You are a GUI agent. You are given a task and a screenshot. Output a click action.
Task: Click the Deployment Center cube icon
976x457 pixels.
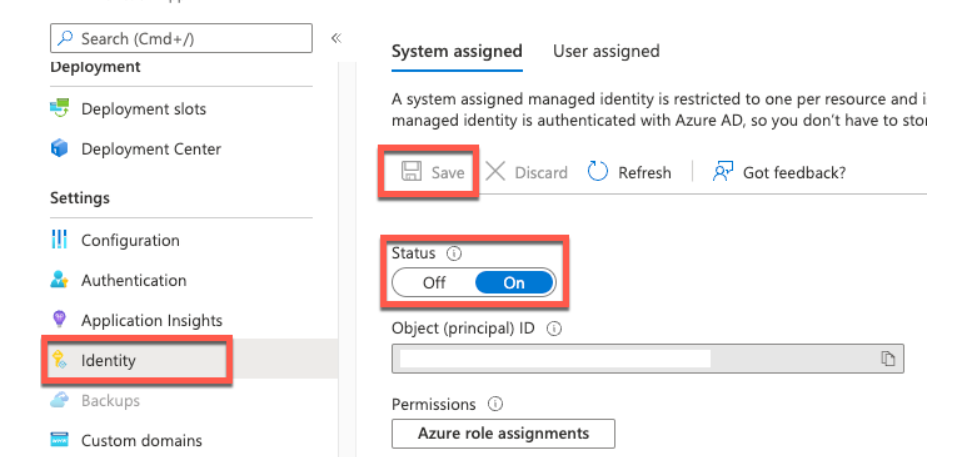(59, 149)
